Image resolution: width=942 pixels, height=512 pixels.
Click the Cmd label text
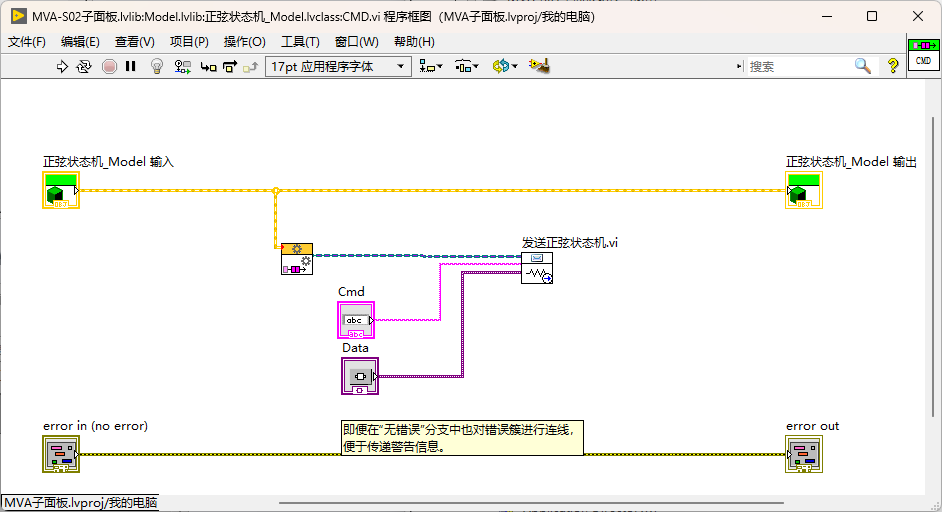351,291
